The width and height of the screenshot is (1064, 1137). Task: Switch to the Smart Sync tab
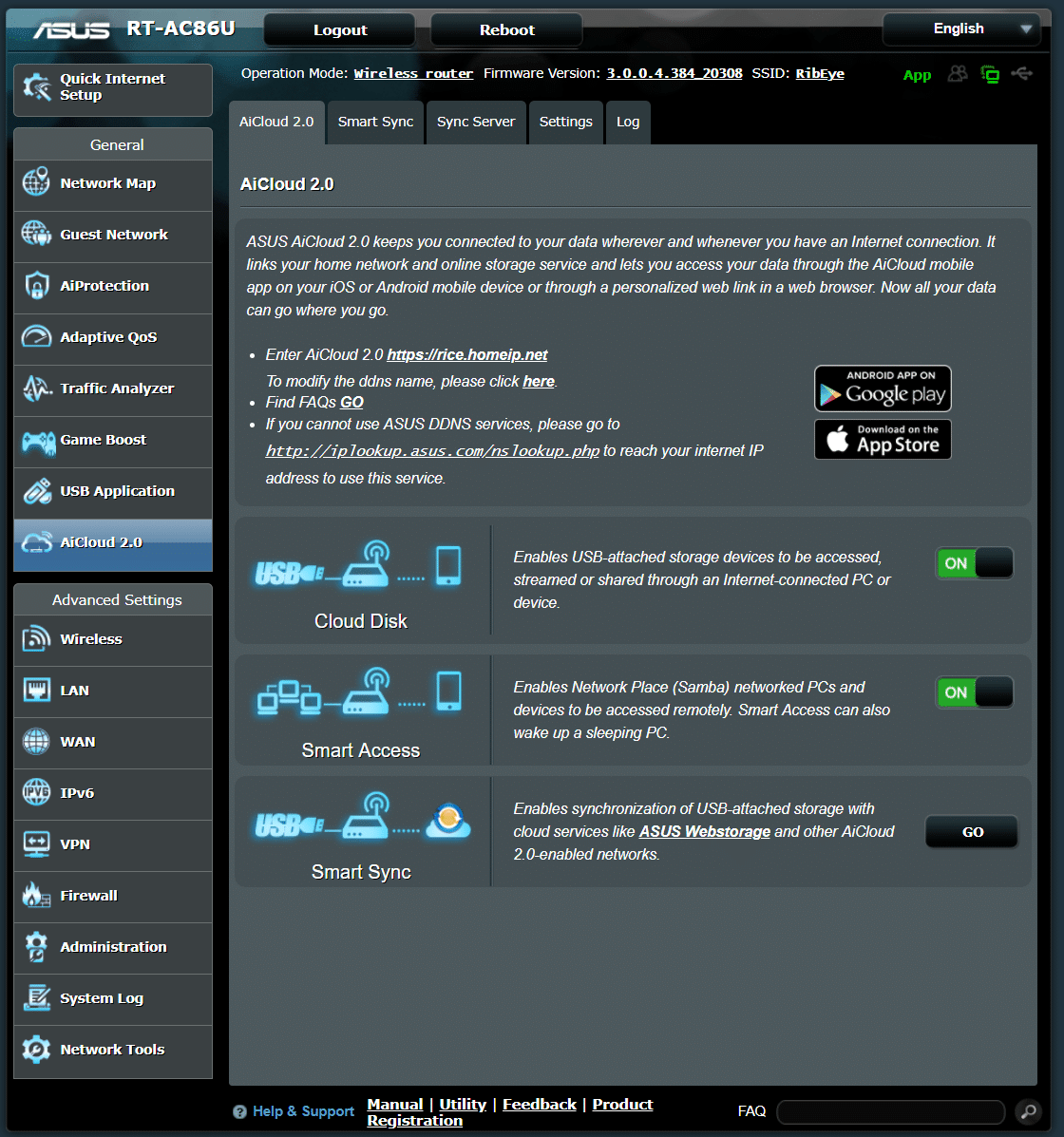(x=375, y=122)
